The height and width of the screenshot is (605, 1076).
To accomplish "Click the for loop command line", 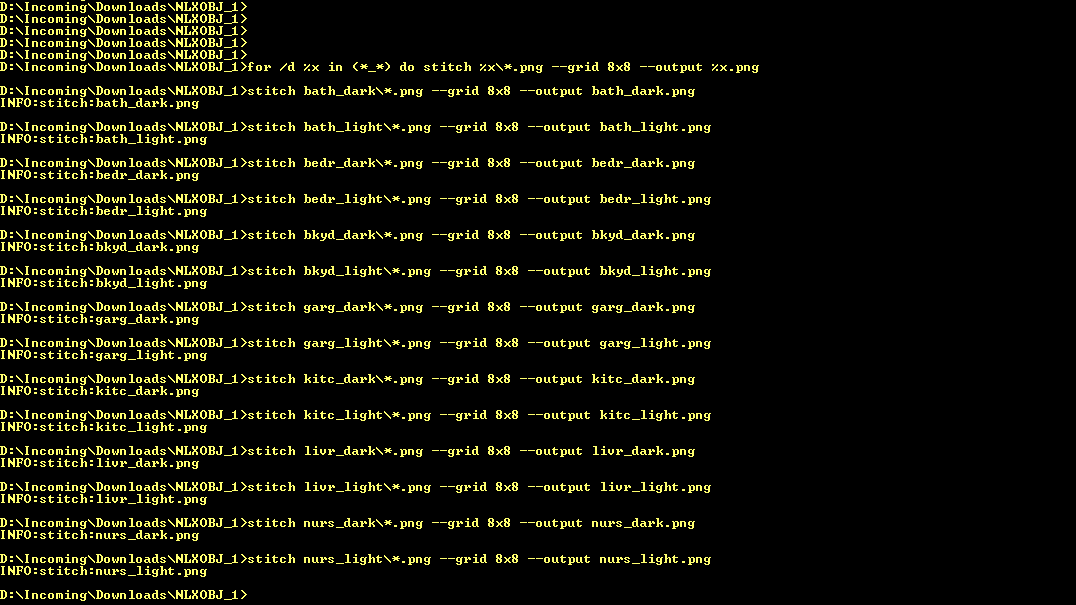I will coord(379,67).
